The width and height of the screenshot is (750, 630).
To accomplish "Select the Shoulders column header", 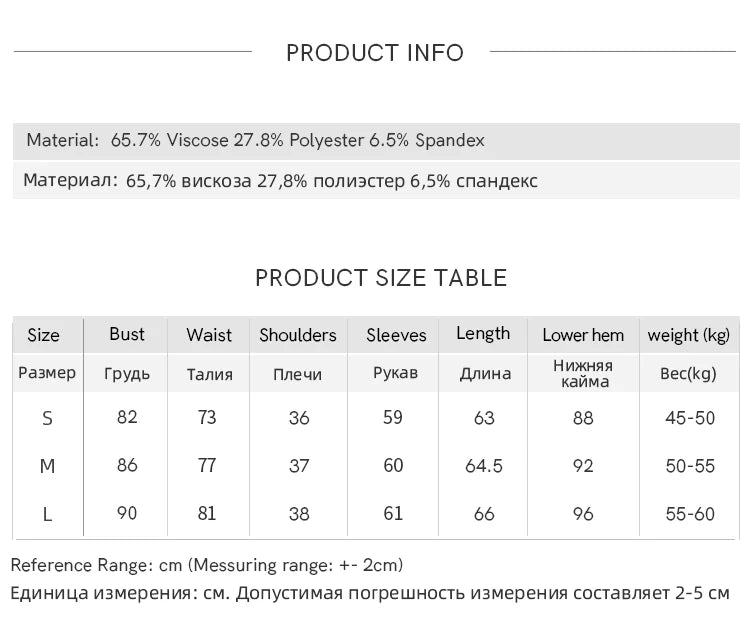I will pos(298,335).
